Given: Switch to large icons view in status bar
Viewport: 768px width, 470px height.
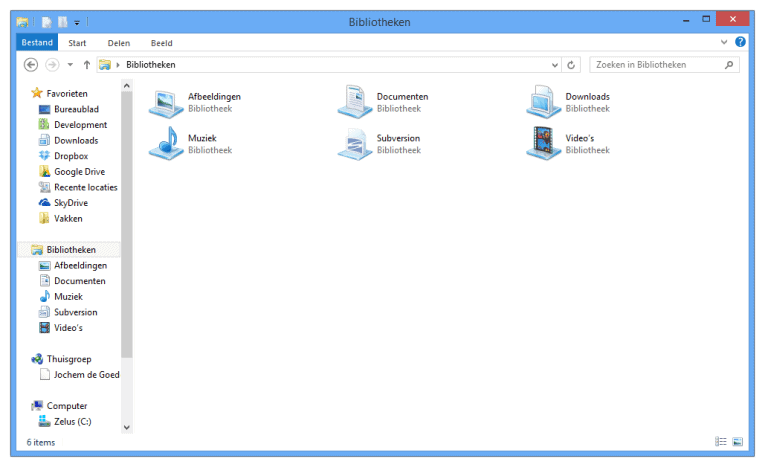Looking at the screenshot, I should [x=738, y=442].
